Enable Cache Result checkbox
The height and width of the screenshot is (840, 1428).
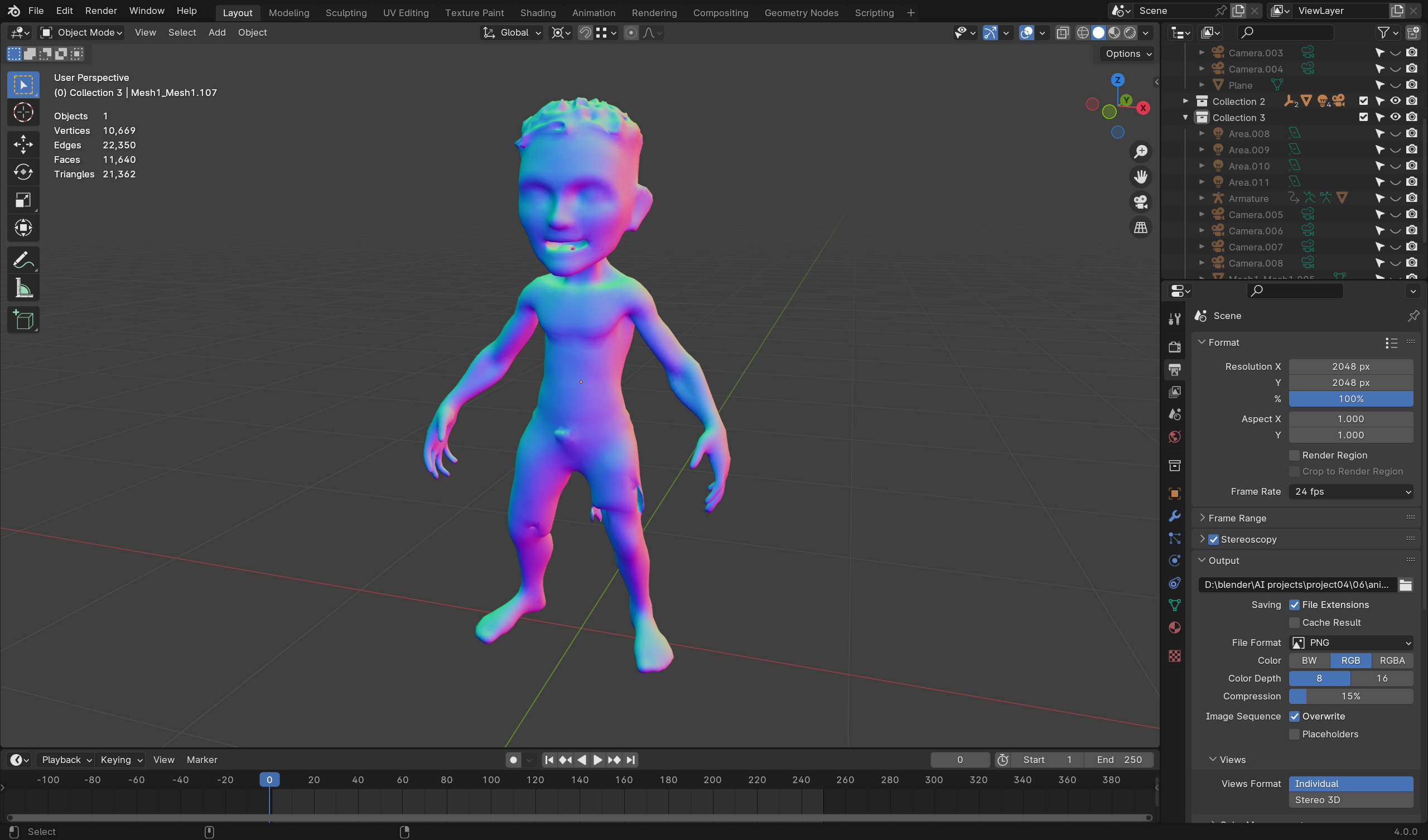[x=1294, y=622]
